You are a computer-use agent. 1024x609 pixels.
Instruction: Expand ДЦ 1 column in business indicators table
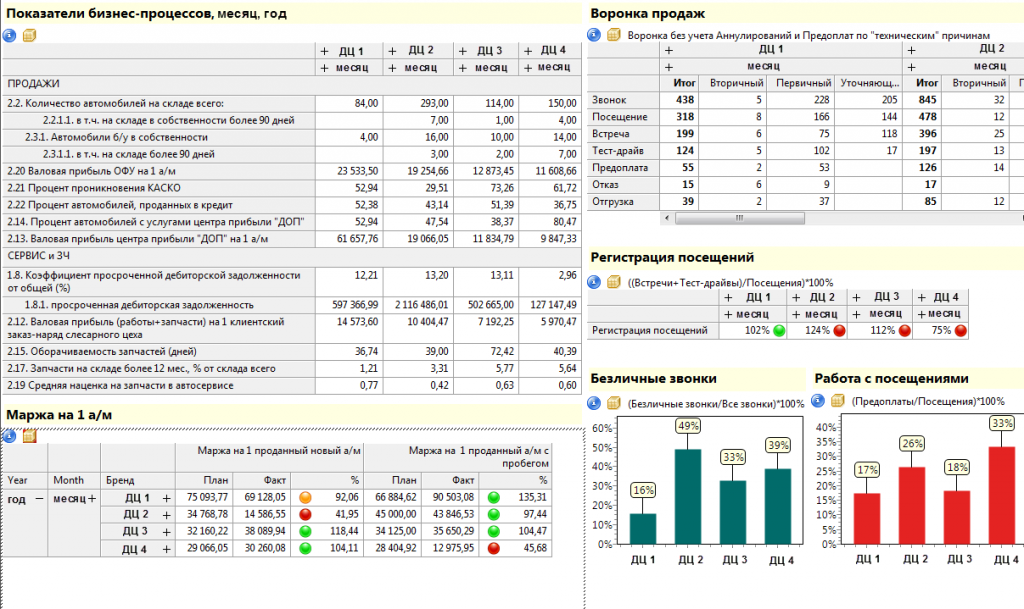click(325, 51)
